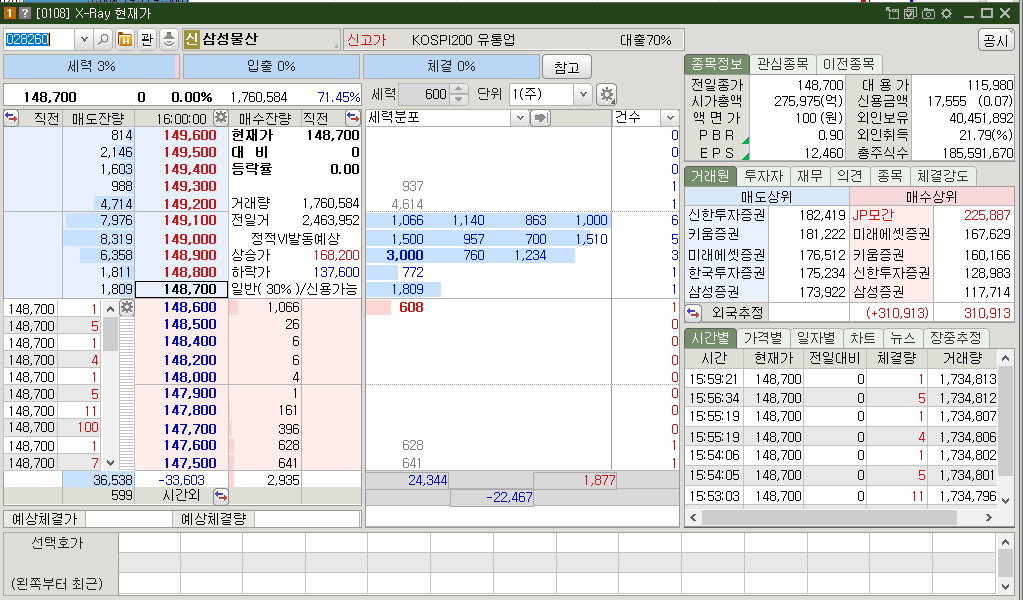The image size is (1023, 600).
Task: Open the 뉴스 tab
Action: click(902, 338)
